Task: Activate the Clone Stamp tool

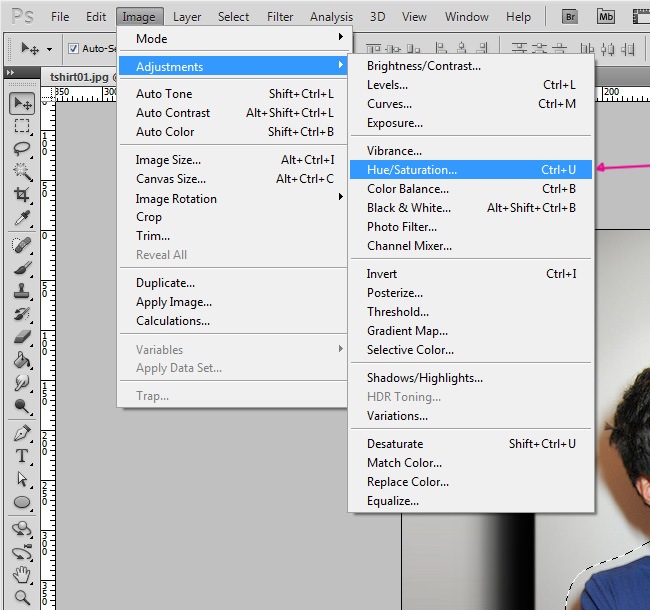Action: pyautogui.click(x=22, y=291)
